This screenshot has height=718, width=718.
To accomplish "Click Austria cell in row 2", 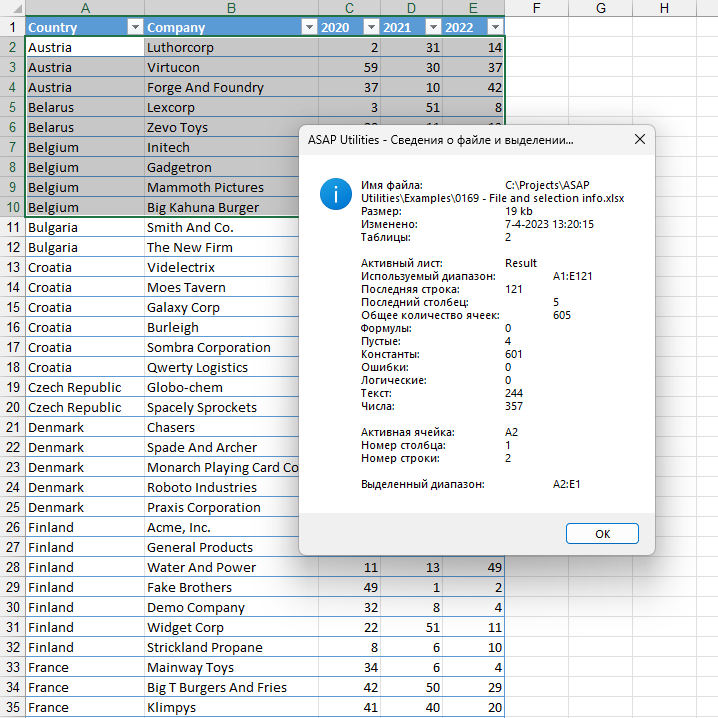I will [x=85, y=48].
